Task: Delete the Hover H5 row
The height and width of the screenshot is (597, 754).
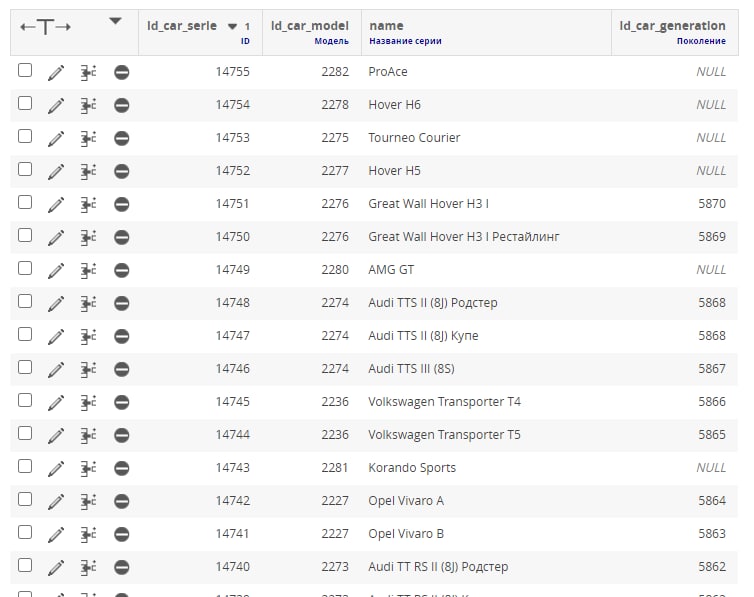Action: point(122,172)
